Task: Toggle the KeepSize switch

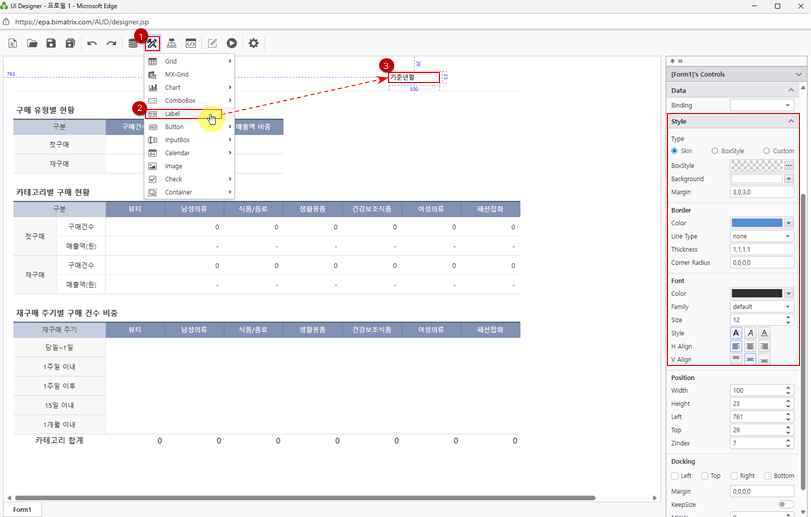Action: (x=786, y=505)
